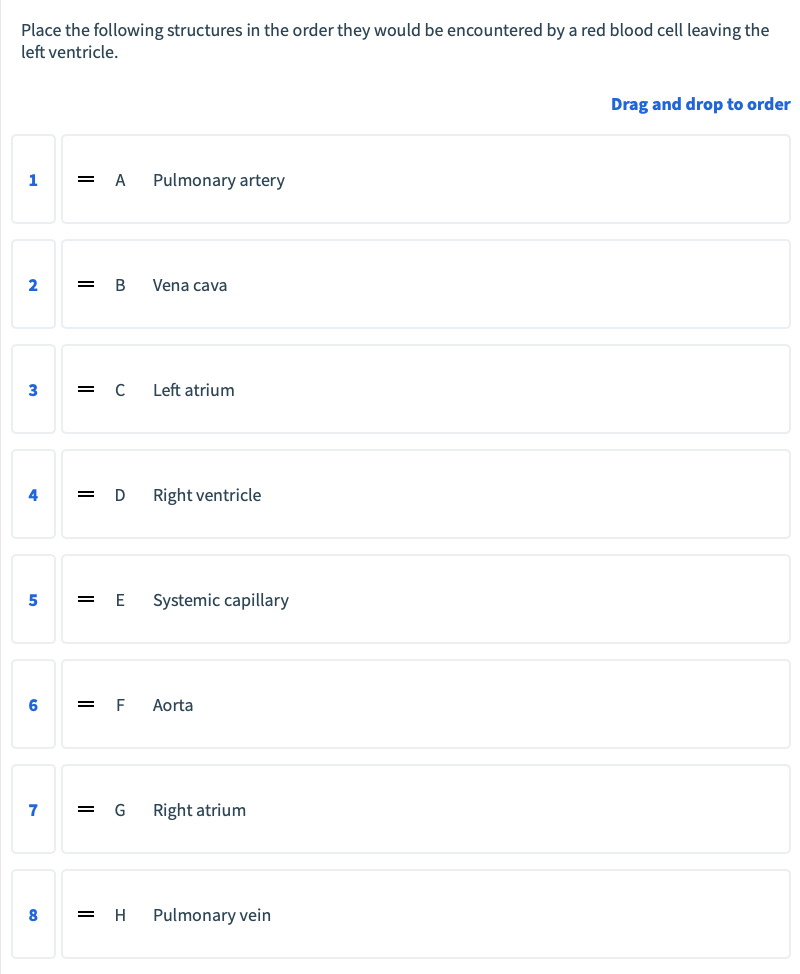
Task: Click position number 6 box
Action: click(34, 704)
